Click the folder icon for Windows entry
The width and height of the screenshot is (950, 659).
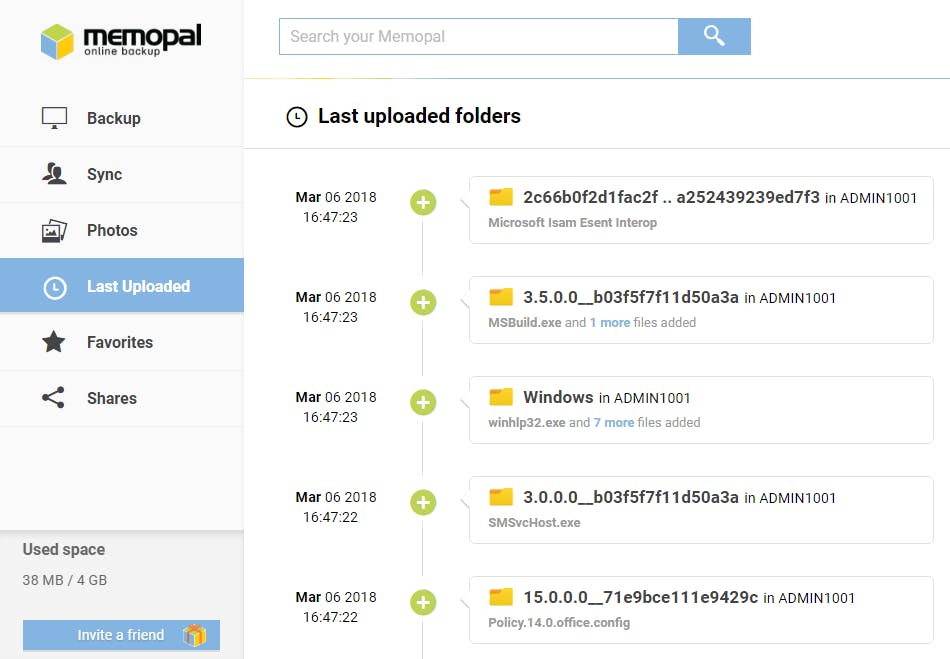click(x=501, y=397)
